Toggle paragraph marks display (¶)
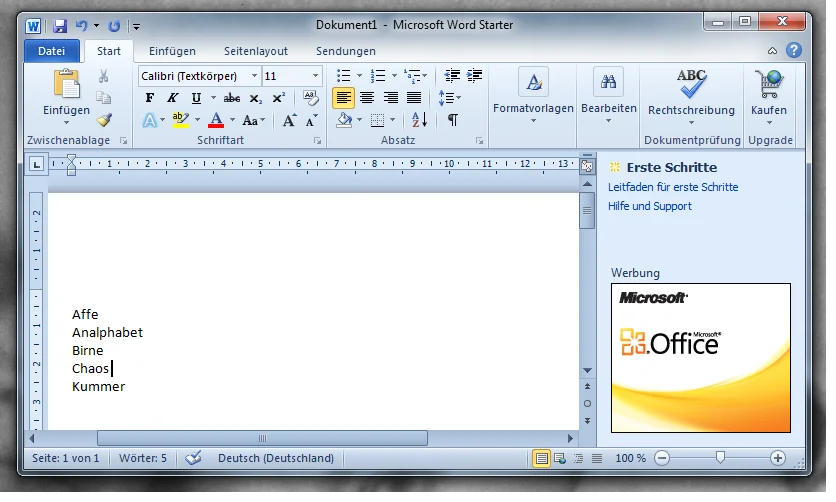Viewport: 836px width, 502px height. [x=452, y=120]
